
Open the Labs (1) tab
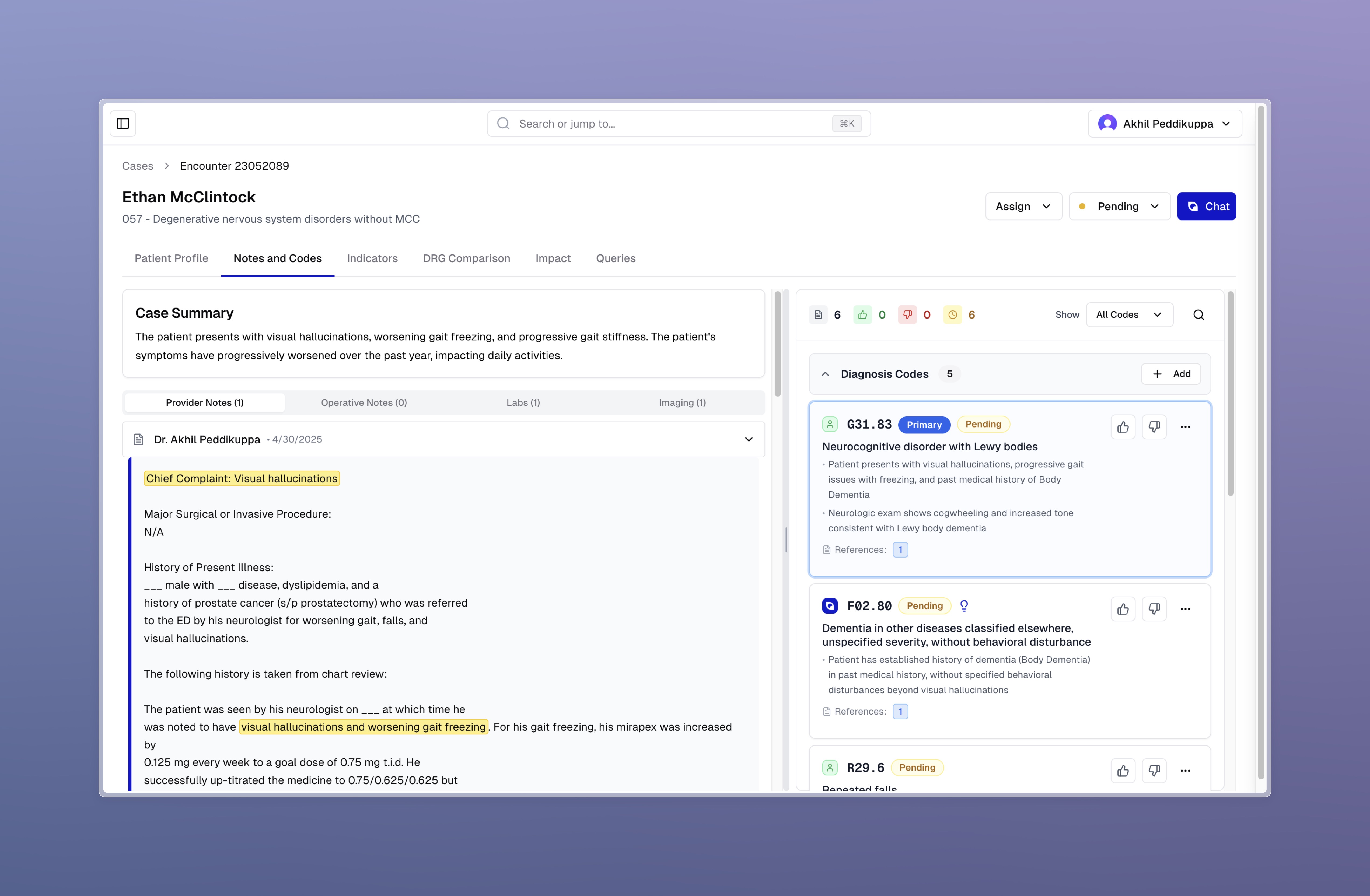(x=523, y=402)
